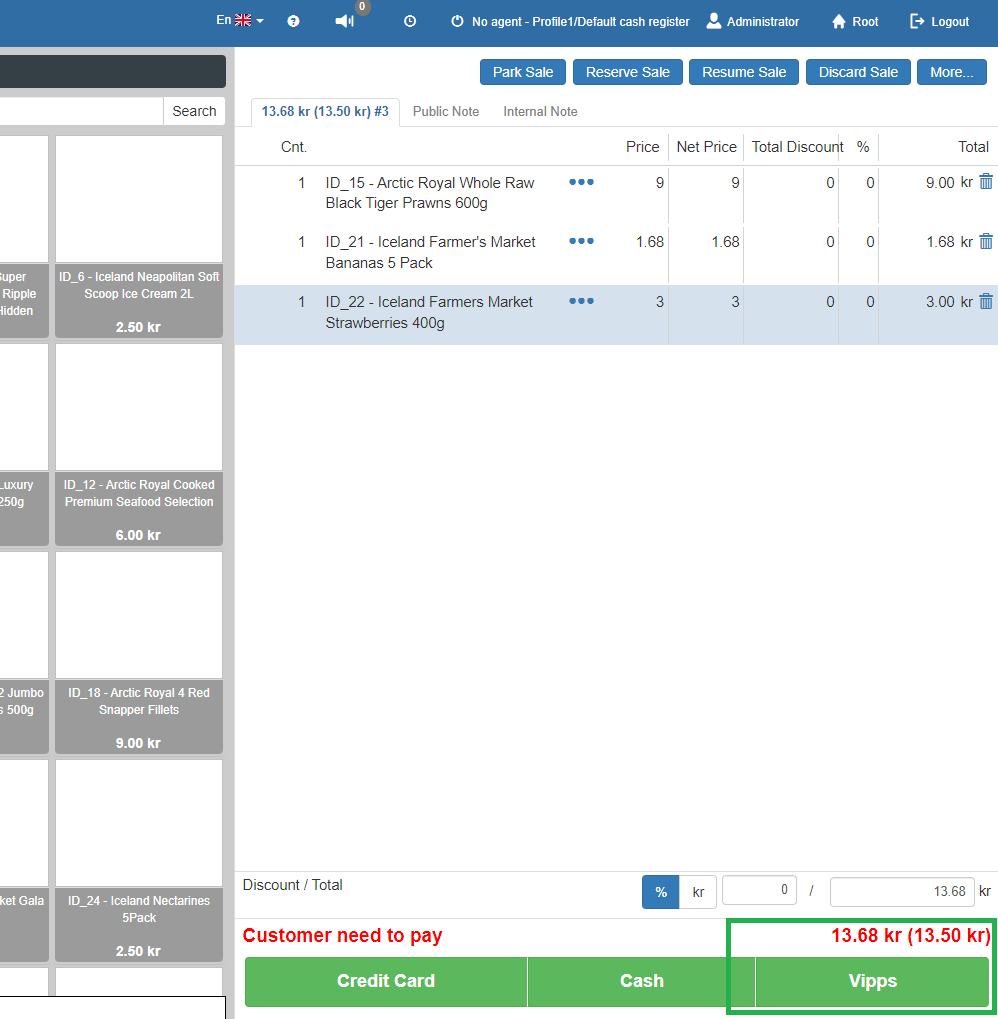The width and height of the screenshot is (998, 1019).
Task: Click the product Search button
Action: pos(194,111)
